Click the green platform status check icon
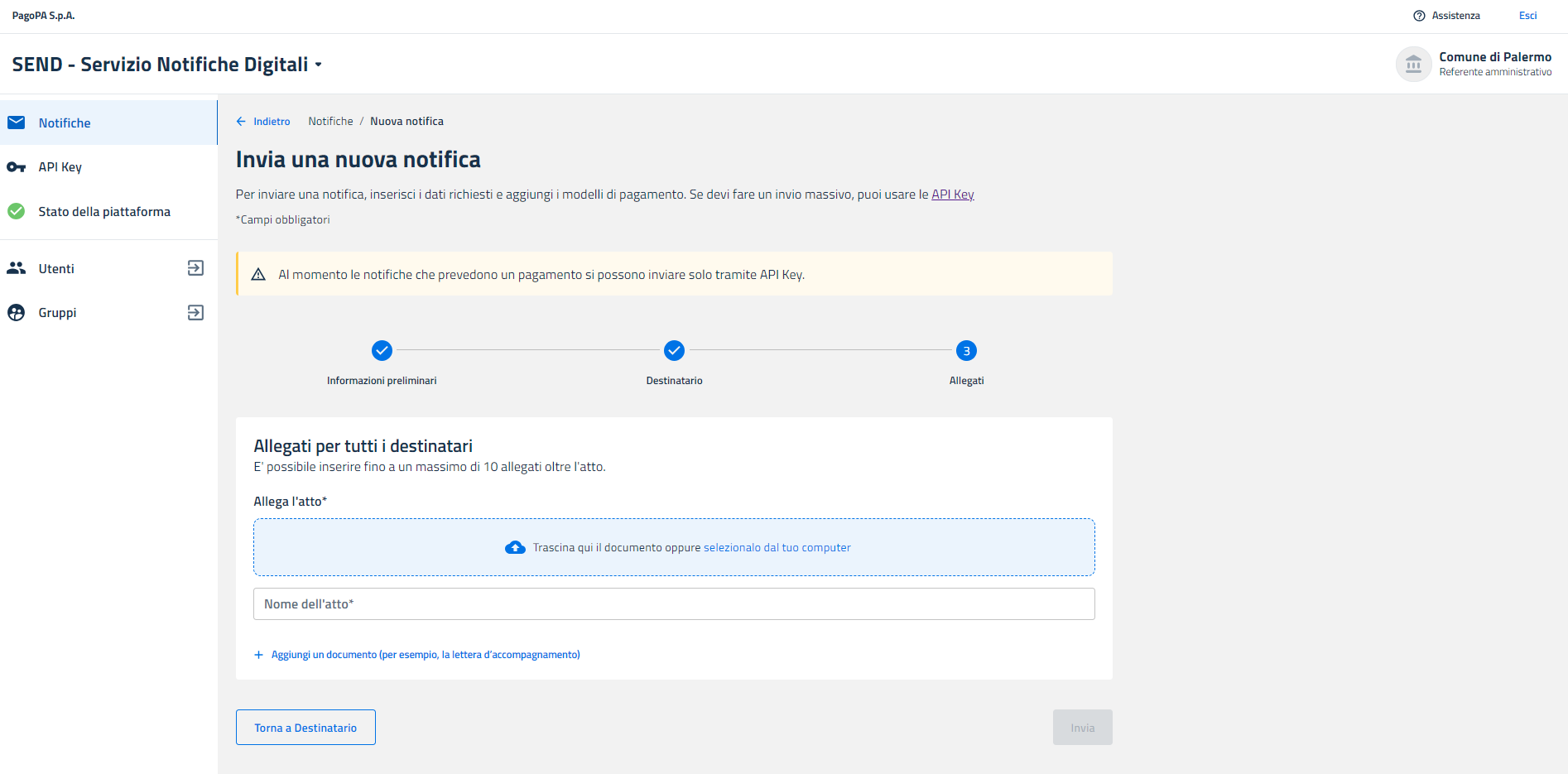This screenshot has height=774, width=1568. [17, 211]
